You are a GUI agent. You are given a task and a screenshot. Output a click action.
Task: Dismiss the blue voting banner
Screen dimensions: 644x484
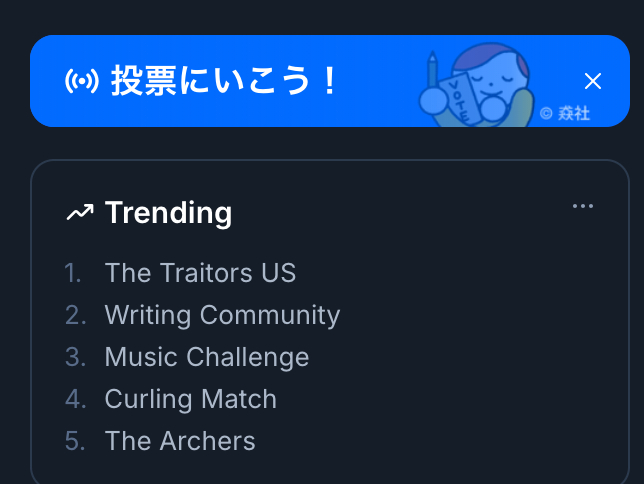coord(593,82)
